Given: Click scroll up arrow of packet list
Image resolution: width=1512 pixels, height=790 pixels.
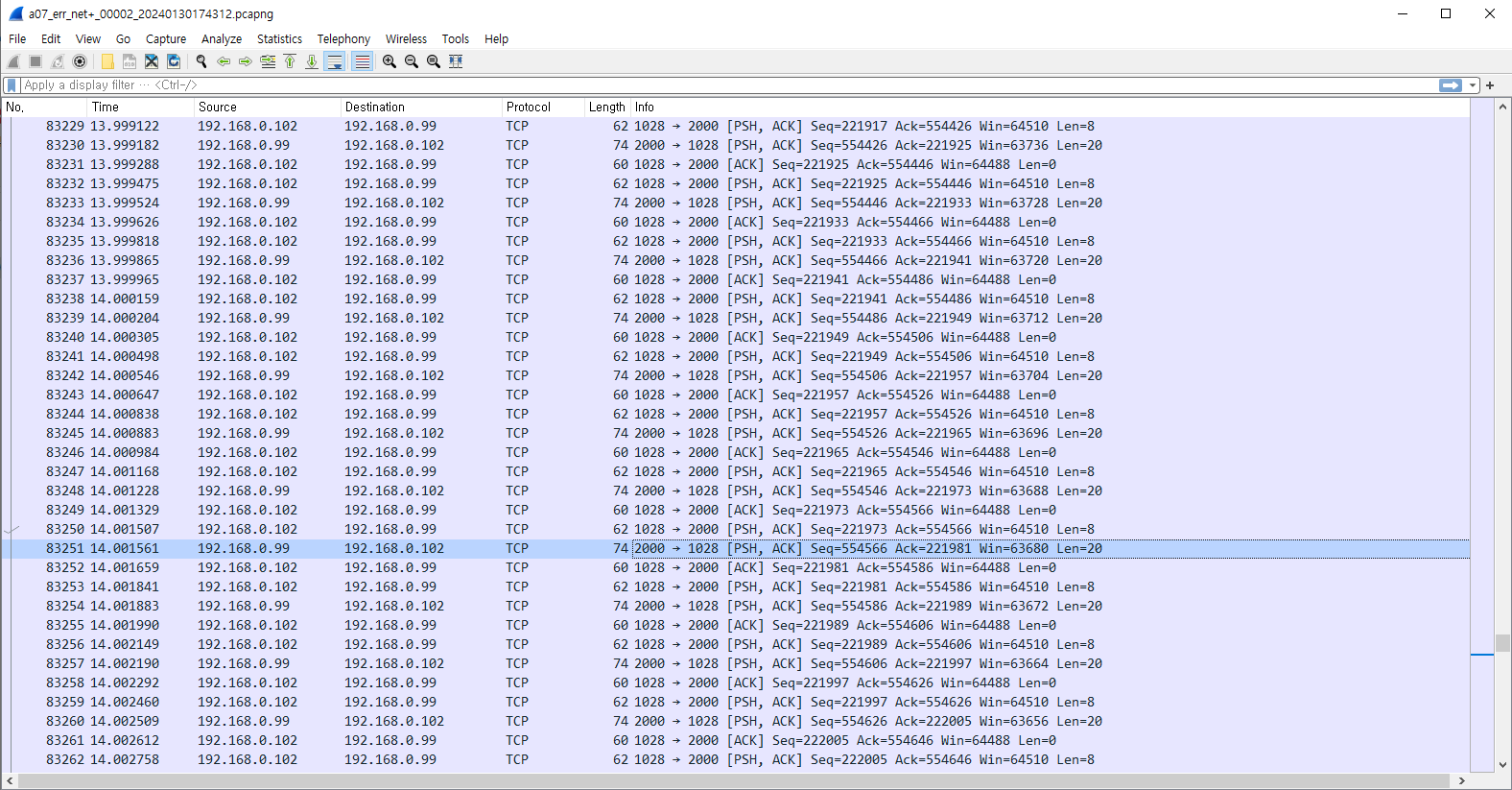Looking at the screenshot, I should click(1502, 106).
